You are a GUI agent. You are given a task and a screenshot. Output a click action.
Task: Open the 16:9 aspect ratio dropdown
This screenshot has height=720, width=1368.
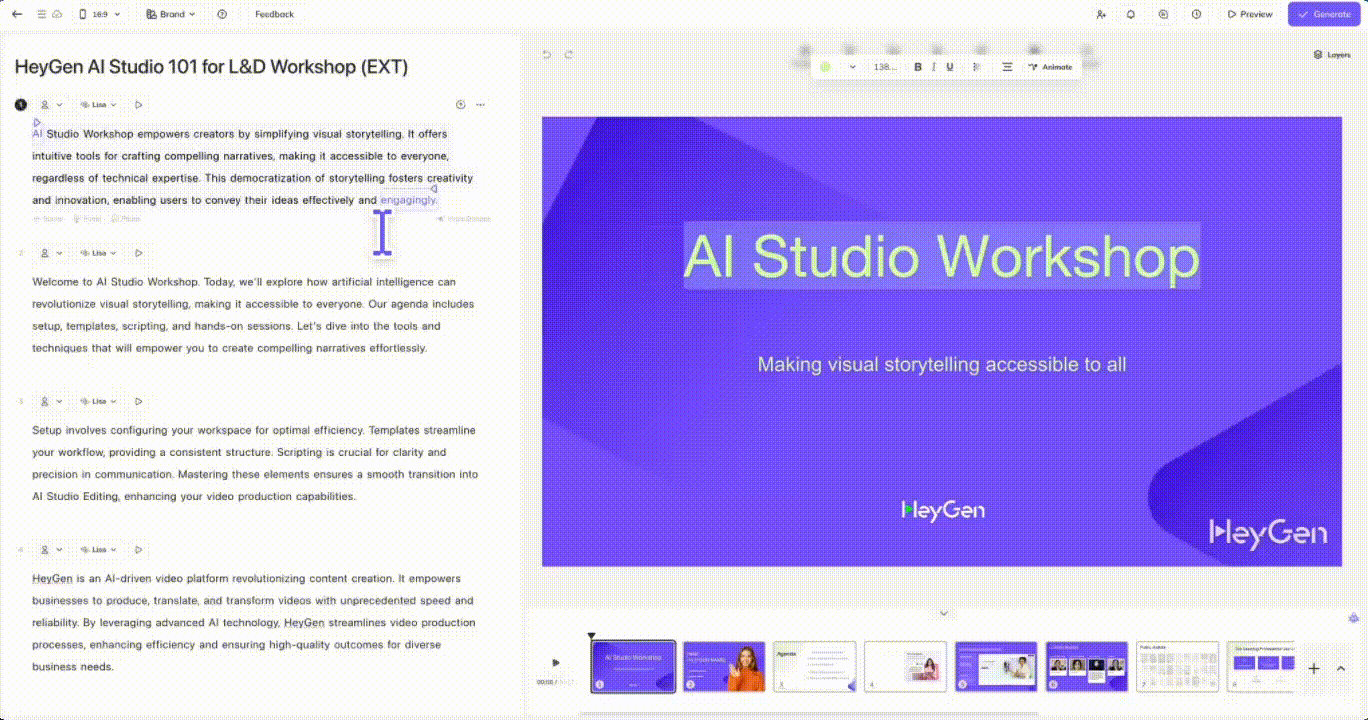pyautogui.click(x=100, y=14)
